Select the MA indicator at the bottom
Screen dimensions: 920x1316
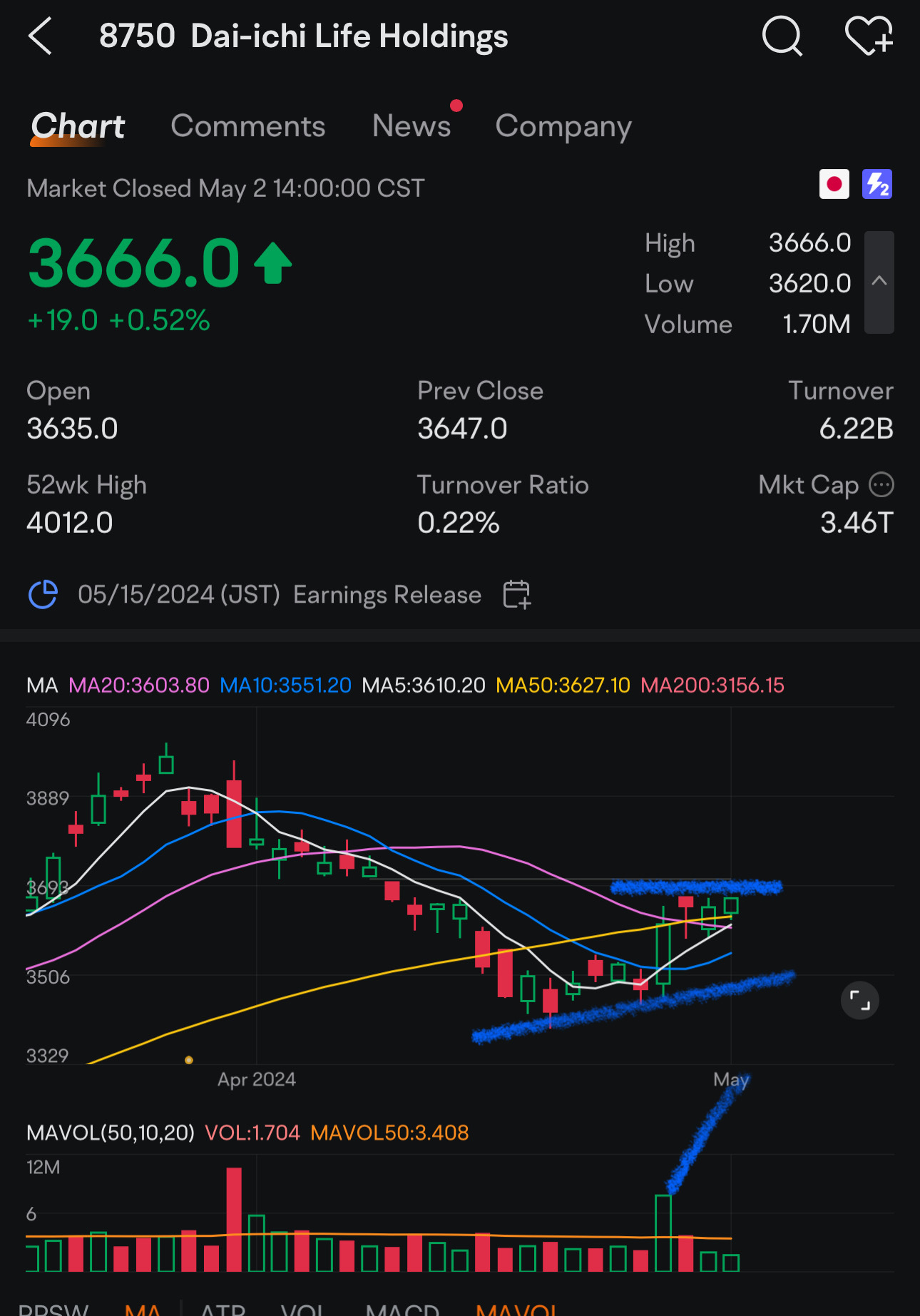[x=143, y=1309]
